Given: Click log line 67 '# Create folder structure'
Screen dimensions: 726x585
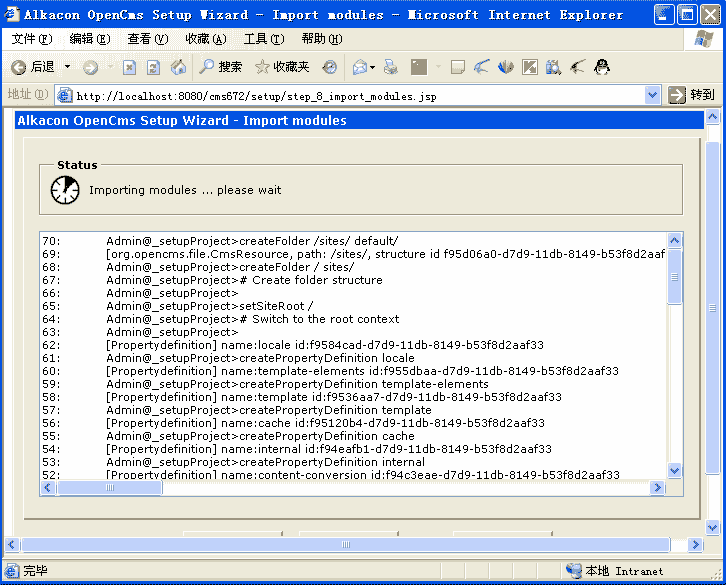Looking at the screenshot, I should [x=244, y=280].
